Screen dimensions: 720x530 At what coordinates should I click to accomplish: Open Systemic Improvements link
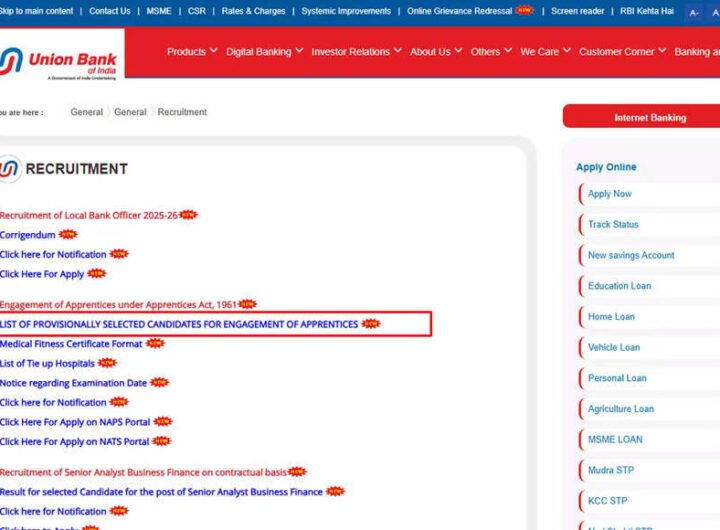[x=346, y=11]
